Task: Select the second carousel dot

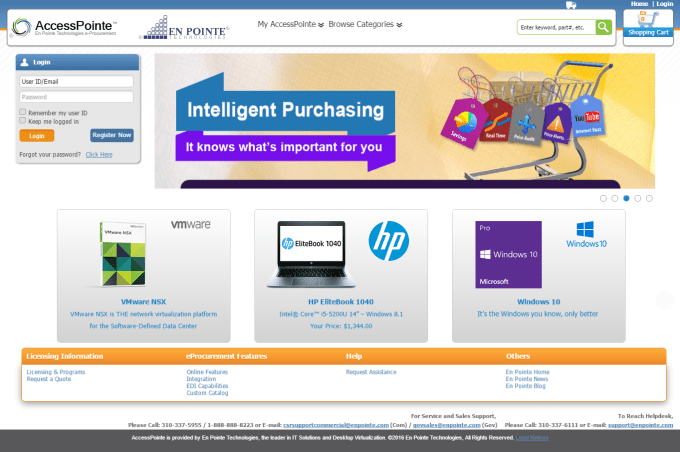Action: [x=615, y=198]
